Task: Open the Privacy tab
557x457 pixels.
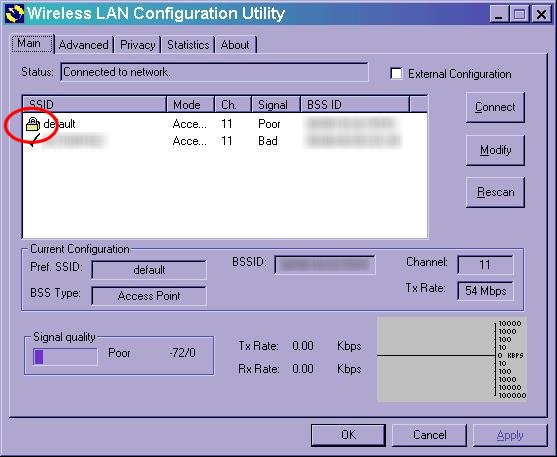Action: (137, 45)
